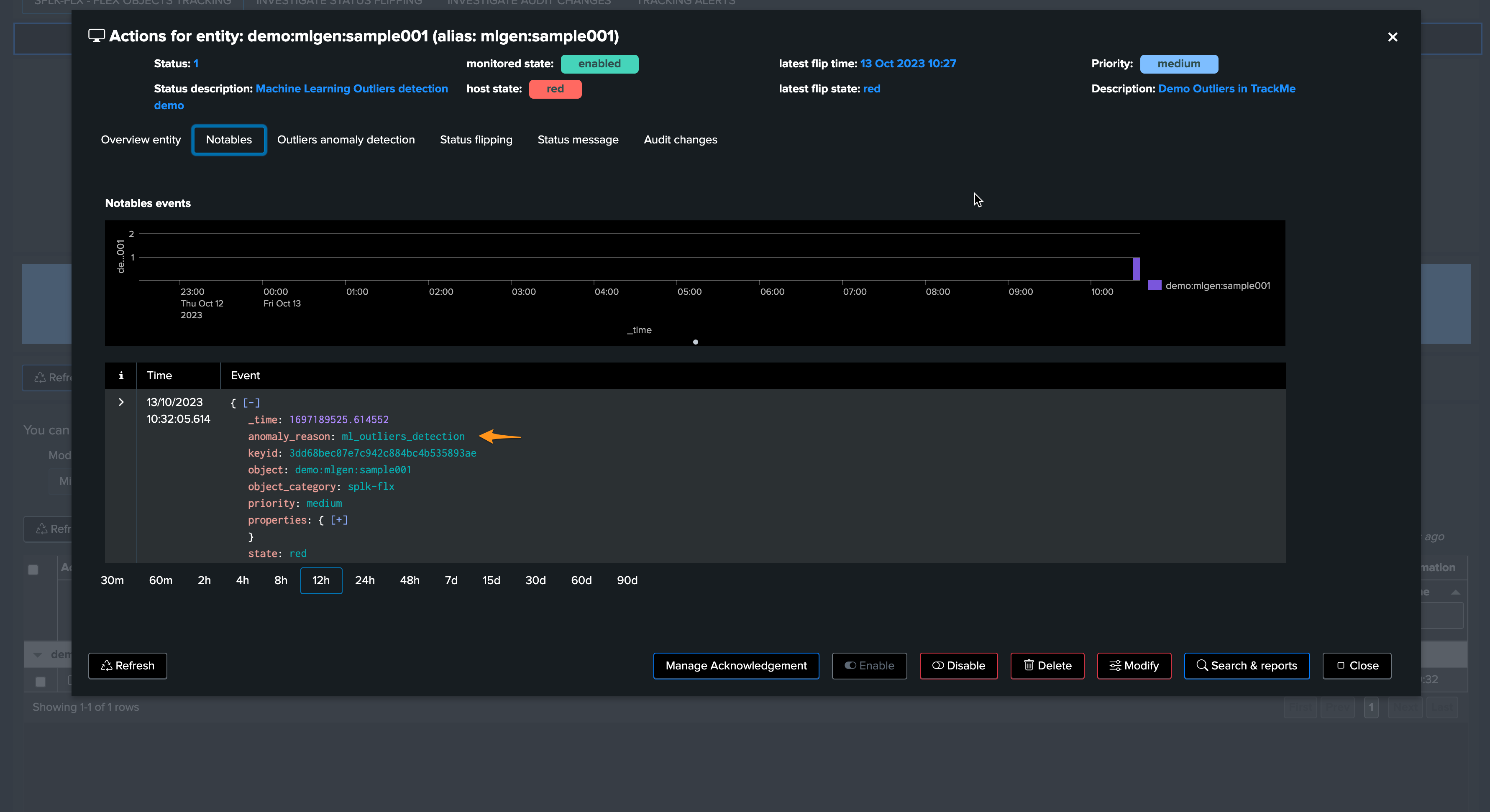The height and width of the screenshot is (812, 1490).
Task: Click the square icon on Close button
Action: (x=1341, y=665)
